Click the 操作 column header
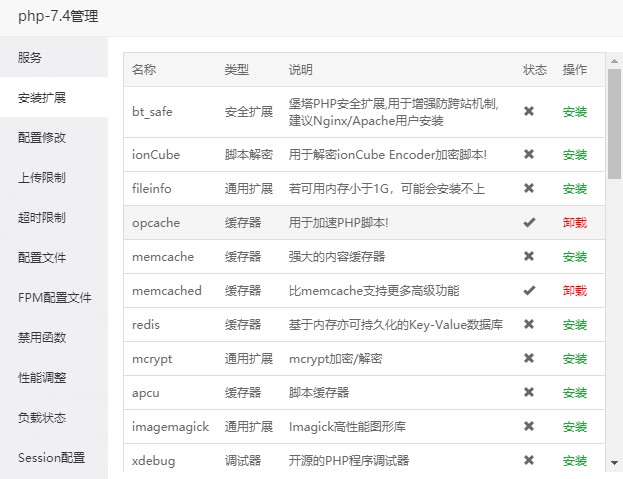The image size is (623, 479). click(x=575, y=70)
